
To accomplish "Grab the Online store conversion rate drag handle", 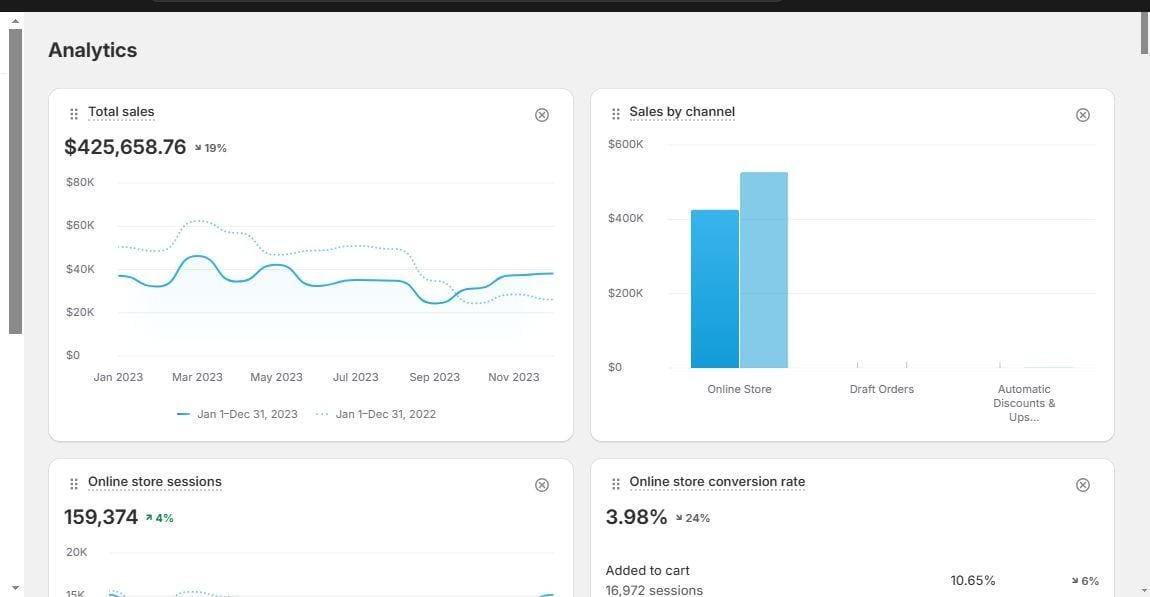I will (x=615, y=484).
